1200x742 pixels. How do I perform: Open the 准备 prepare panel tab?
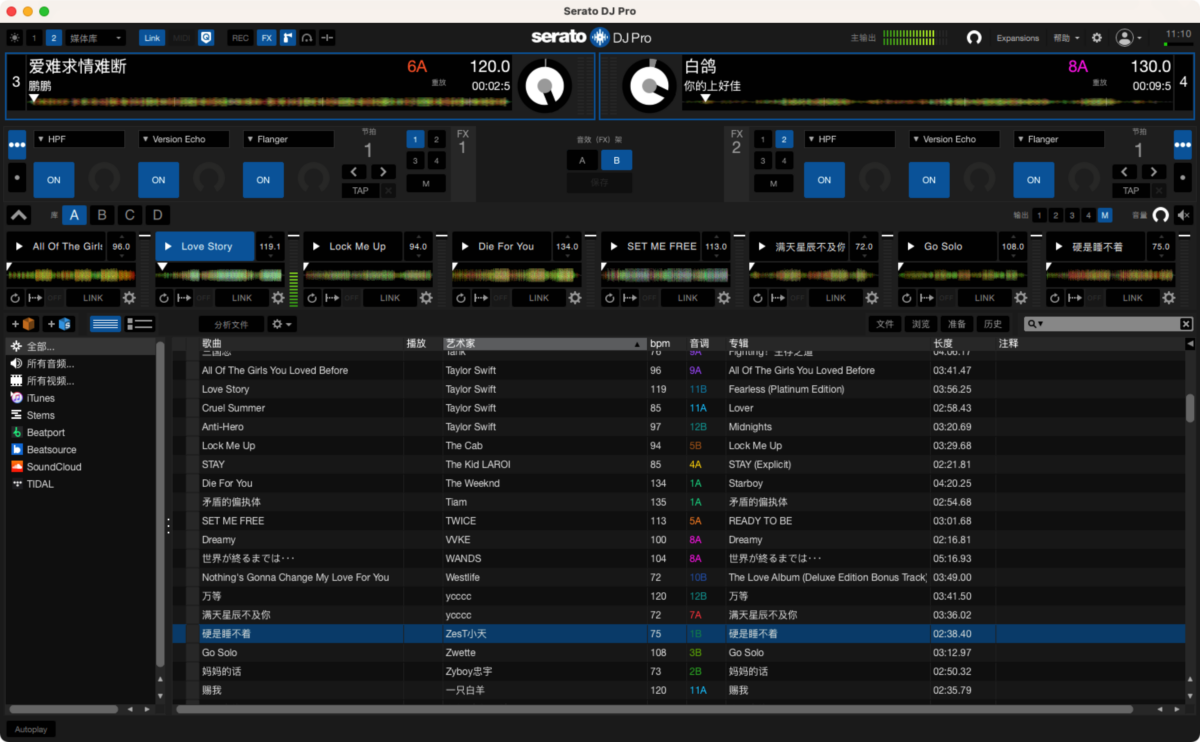coord(956,324)
